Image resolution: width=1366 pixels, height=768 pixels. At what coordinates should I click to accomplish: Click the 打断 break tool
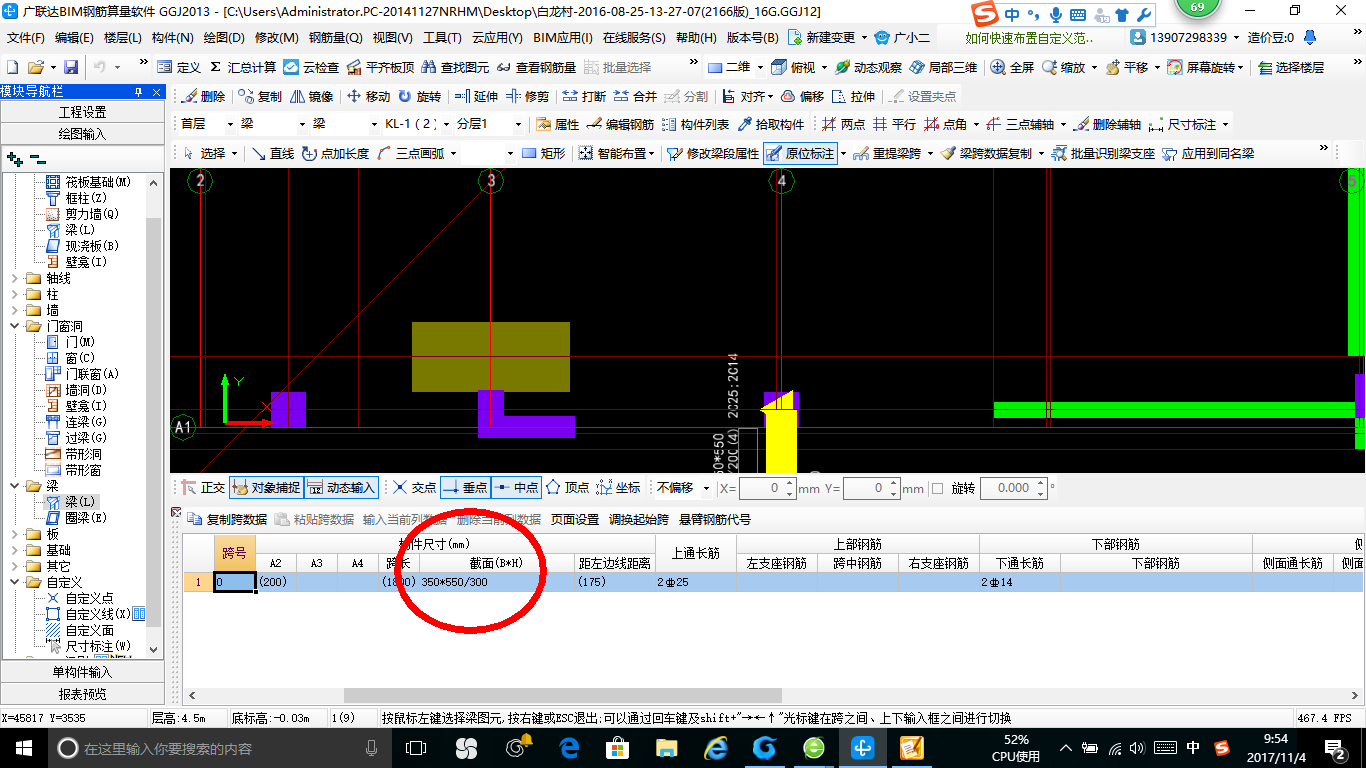pyautogui.click(x=584, y=97)
